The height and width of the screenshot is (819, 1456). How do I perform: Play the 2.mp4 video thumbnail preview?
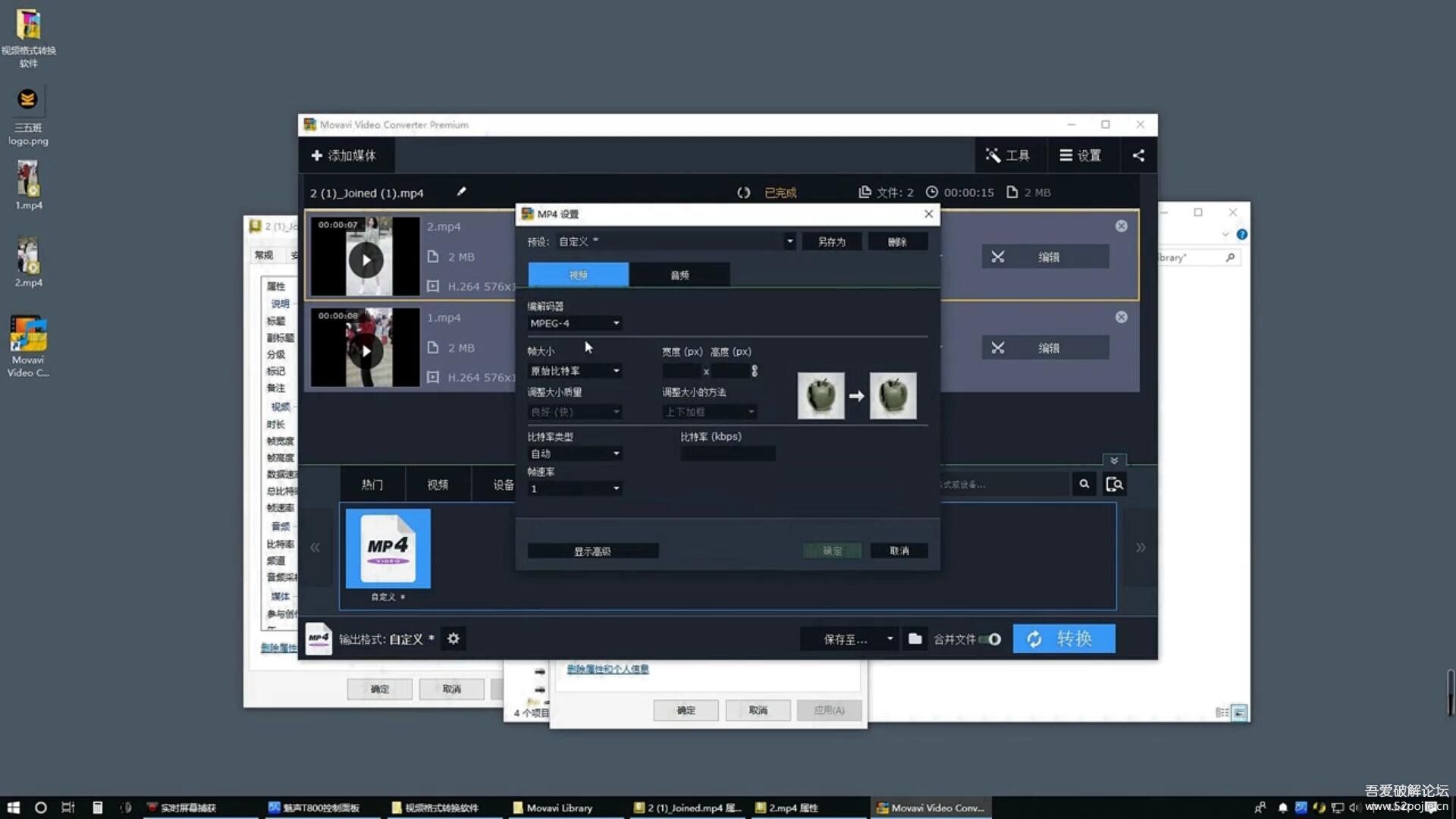click(366, 260)
